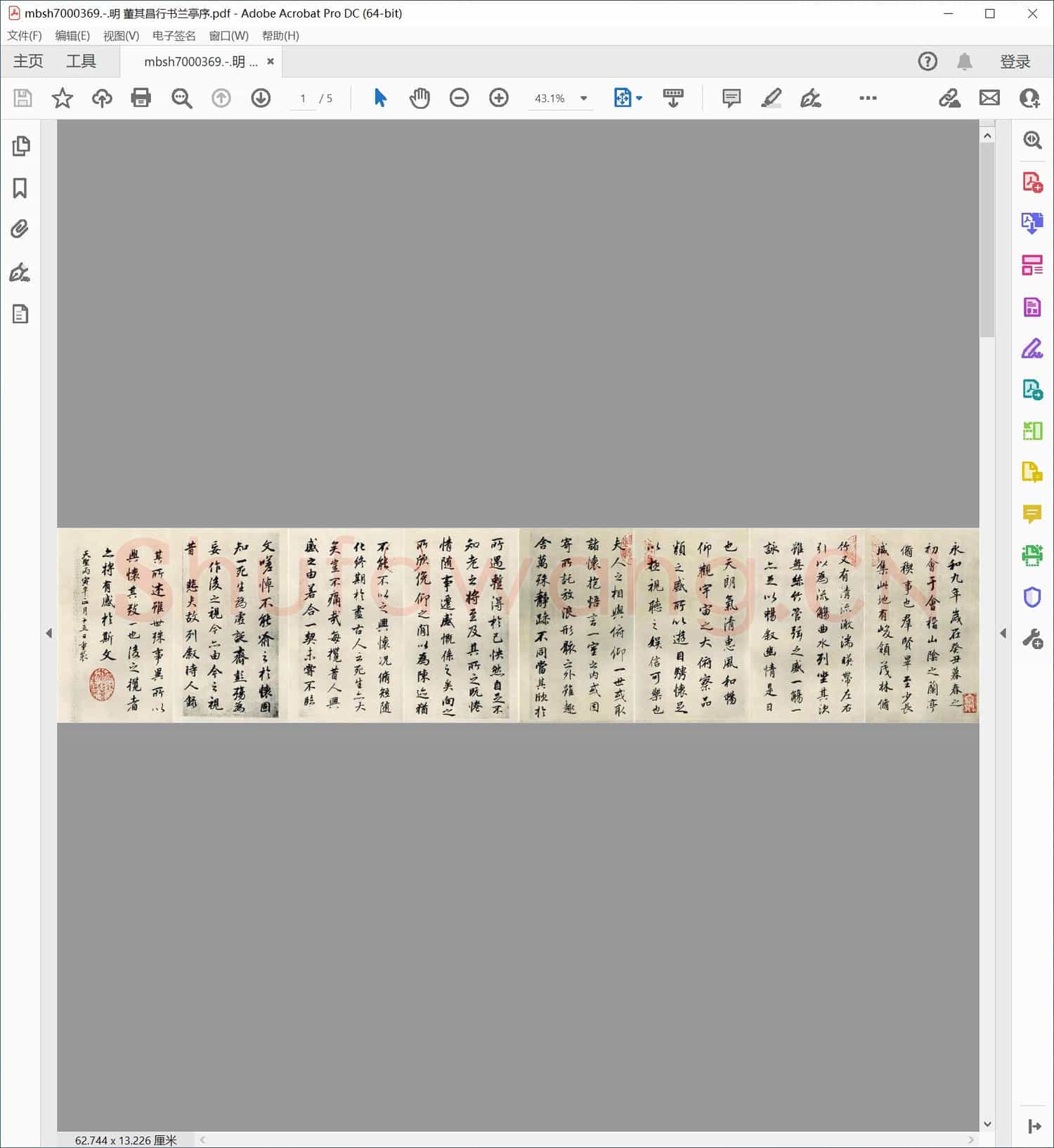Add a sticky note comment
The image size is (1054, 1148).
tap(731, 98)
